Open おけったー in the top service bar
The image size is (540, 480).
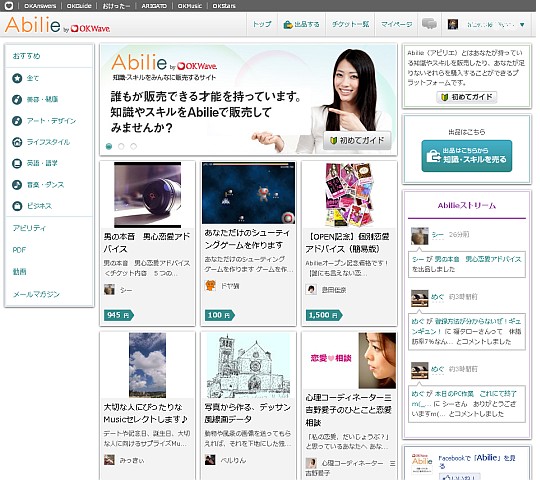click(117, 6)
